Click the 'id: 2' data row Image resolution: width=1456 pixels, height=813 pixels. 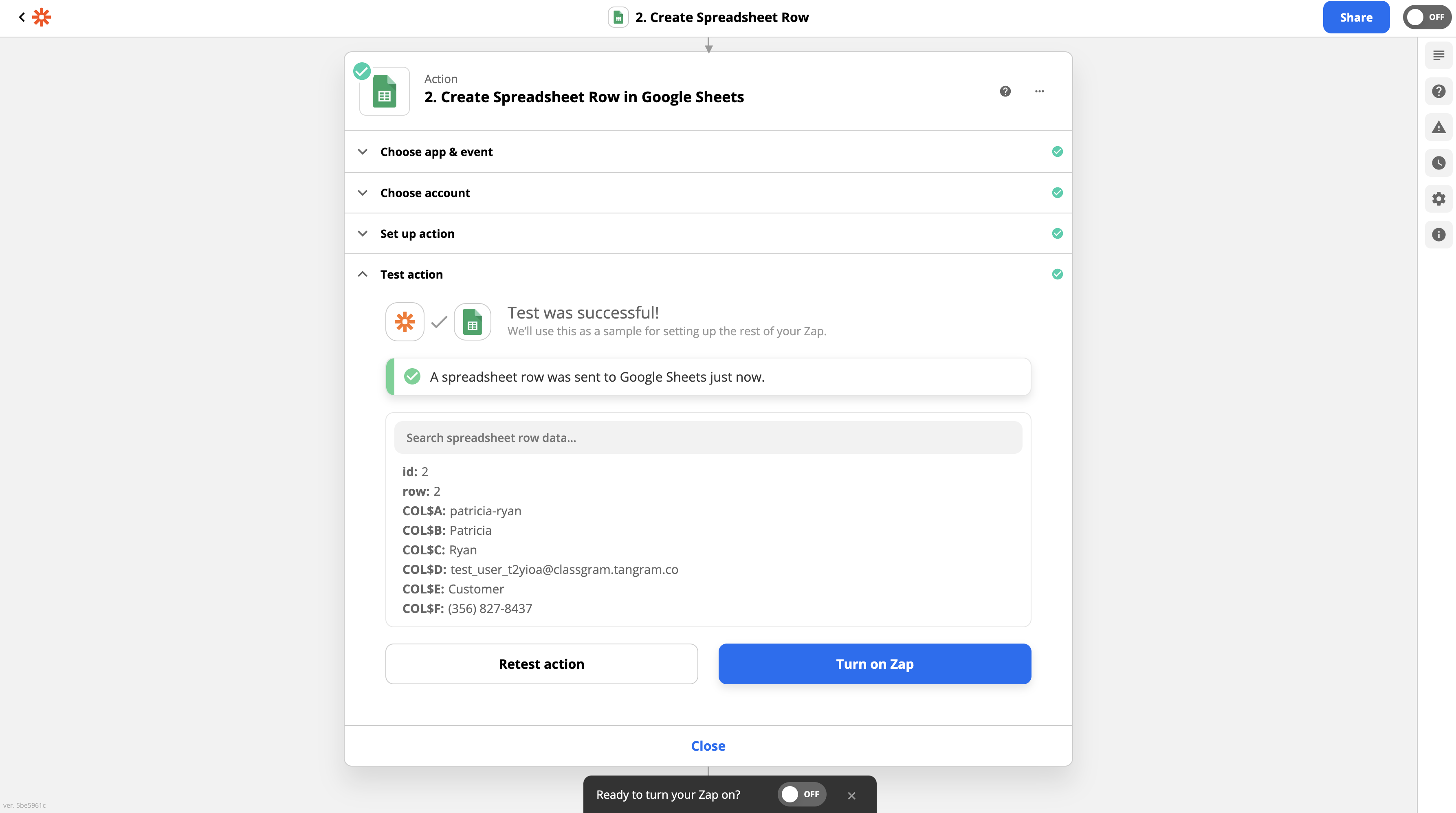click(416, 471)
